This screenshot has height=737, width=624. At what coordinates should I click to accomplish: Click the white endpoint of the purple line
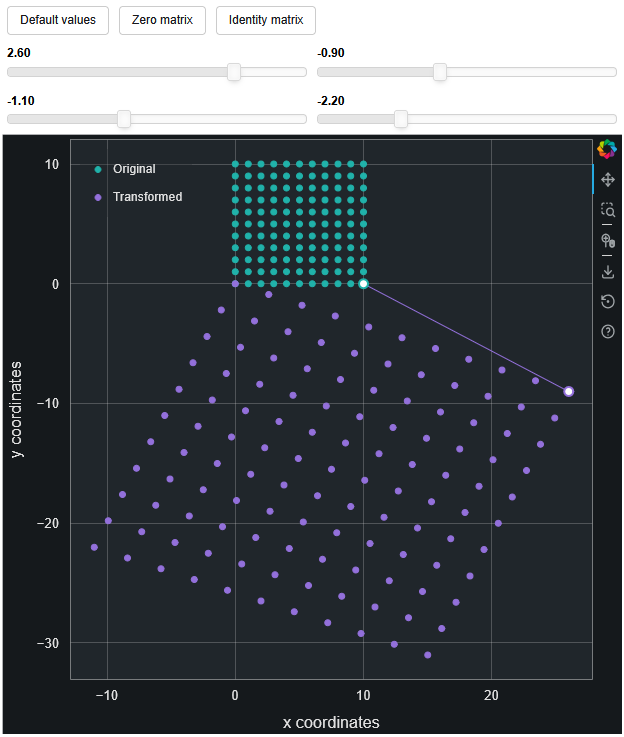[x=568, y=391]
